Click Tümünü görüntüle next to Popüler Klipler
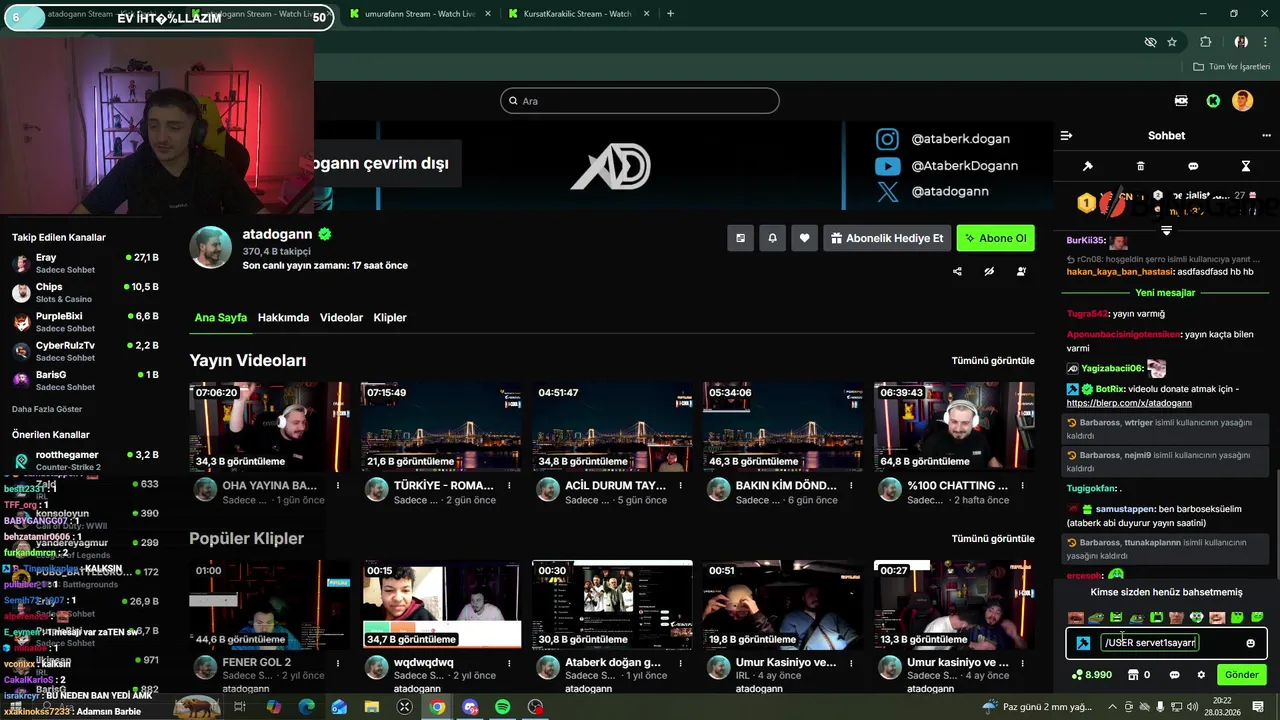 pyautogui.click(x=993, y=538)
